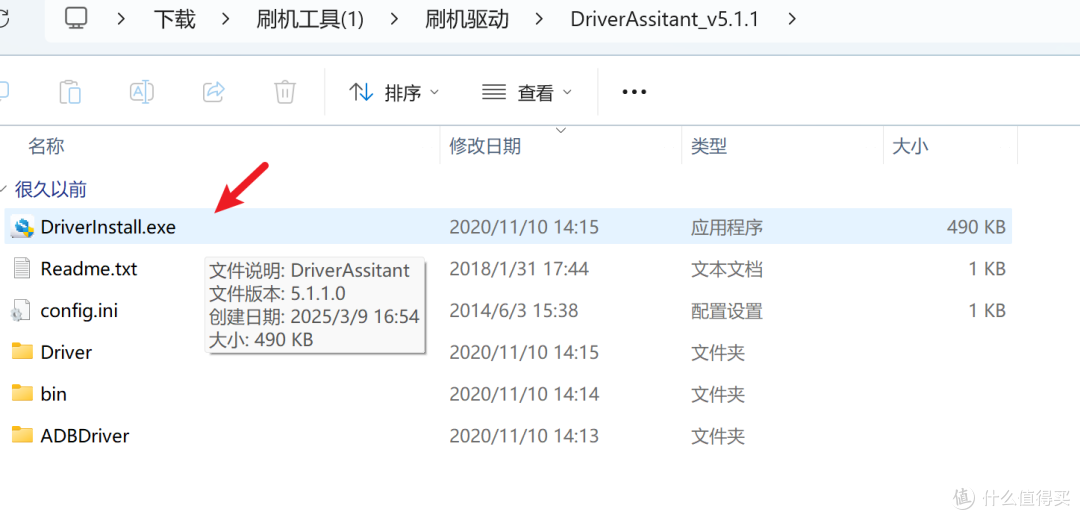This screenshot has width=1080, height=520.
Task: Click 文本文档 type cell
Action: coord(727,269)
